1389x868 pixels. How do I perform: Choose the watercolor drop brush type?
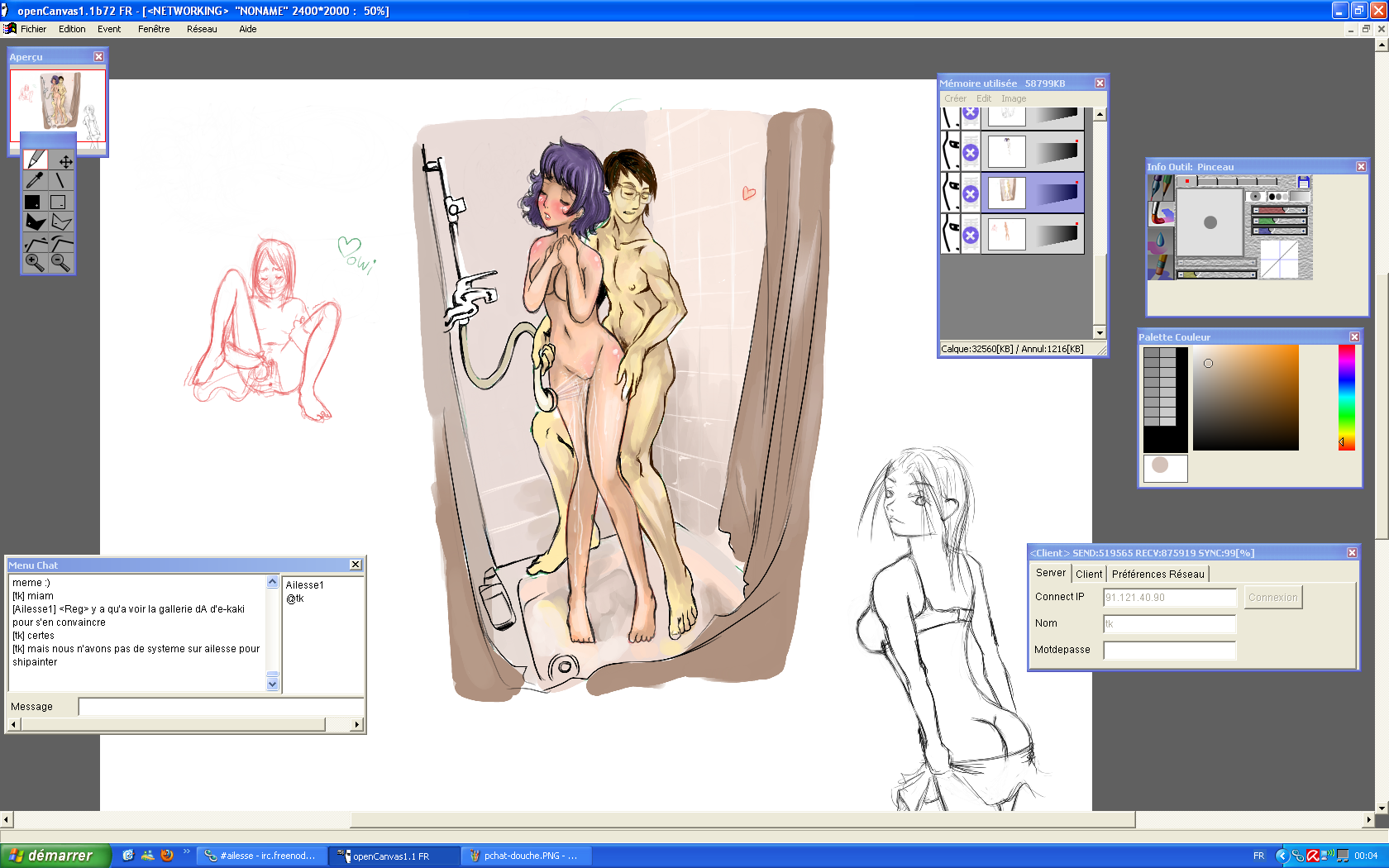(x=1160, y=240)
